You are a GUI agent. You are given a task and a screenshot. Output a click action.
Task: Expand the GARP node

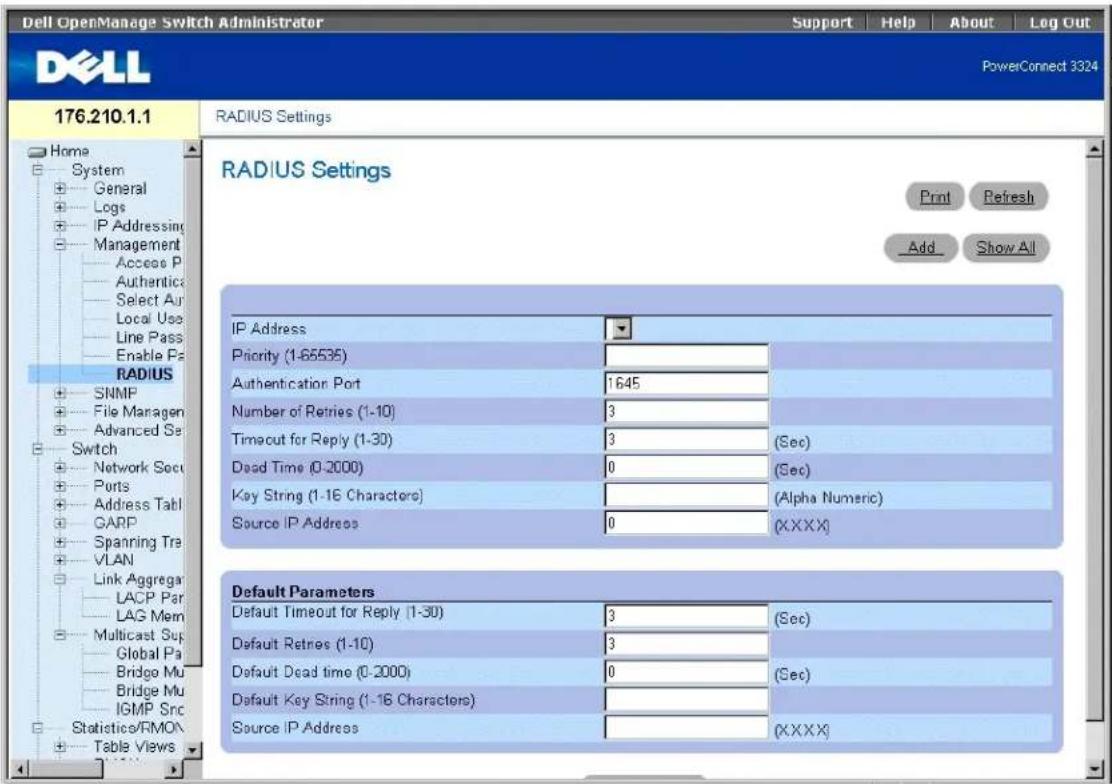60,523
